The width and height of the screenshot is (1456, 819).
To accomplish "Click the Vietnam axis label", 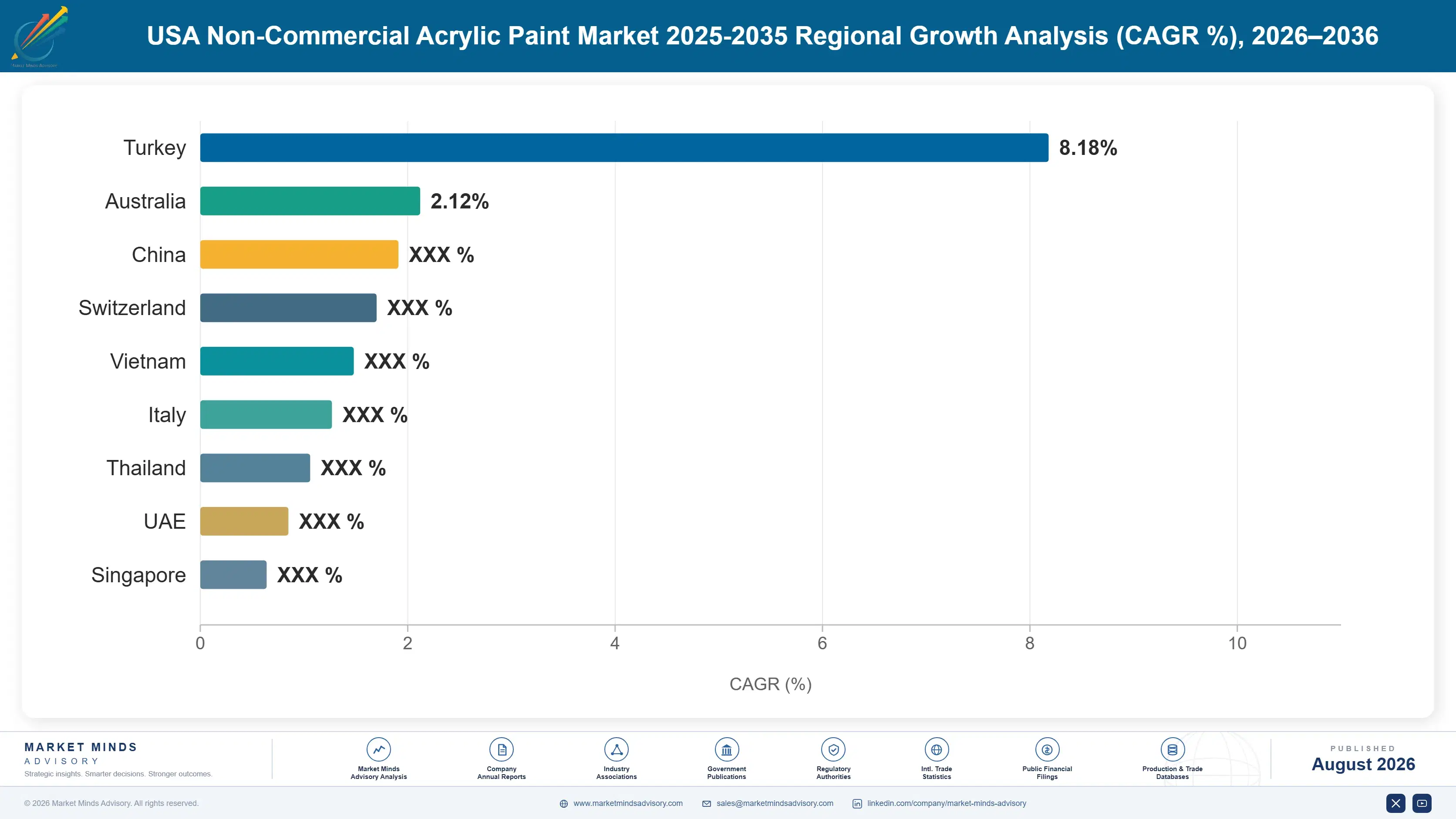I will tap(148, 362).
